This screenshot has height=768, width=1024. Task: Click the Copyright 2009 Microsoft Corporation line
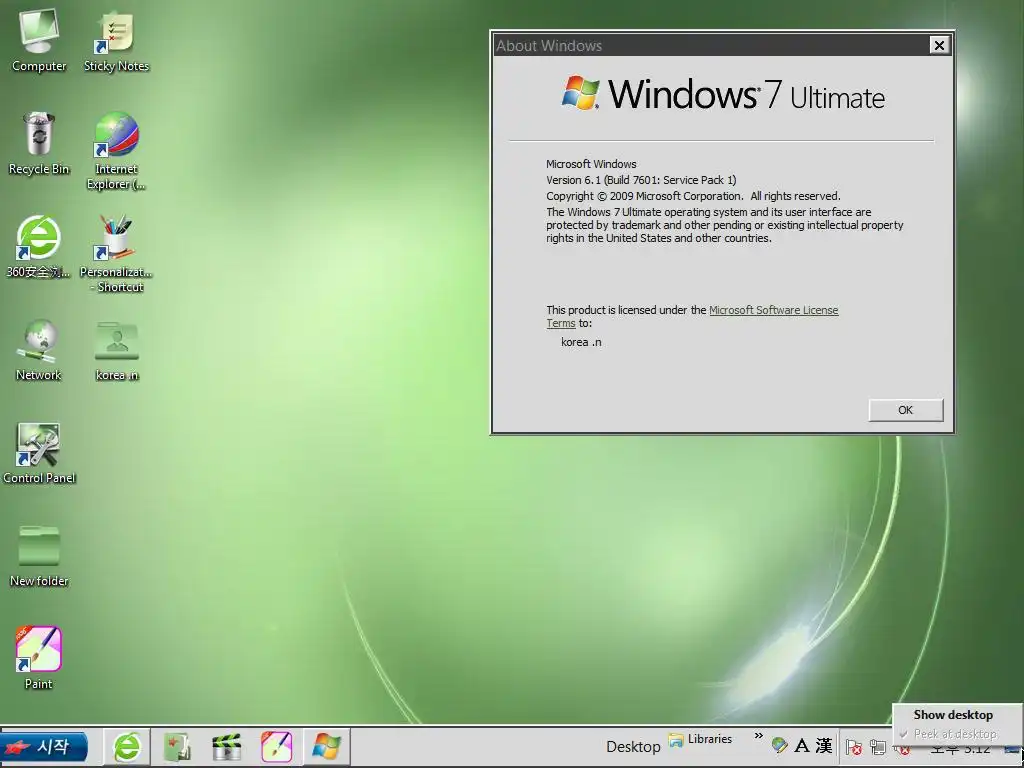click(693, 196)
